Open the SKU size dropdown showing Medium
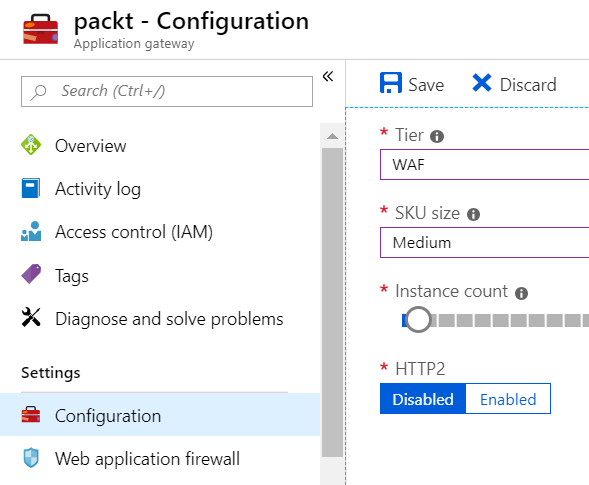This screenshot has height=485, width=589. (x=484, y=243)
